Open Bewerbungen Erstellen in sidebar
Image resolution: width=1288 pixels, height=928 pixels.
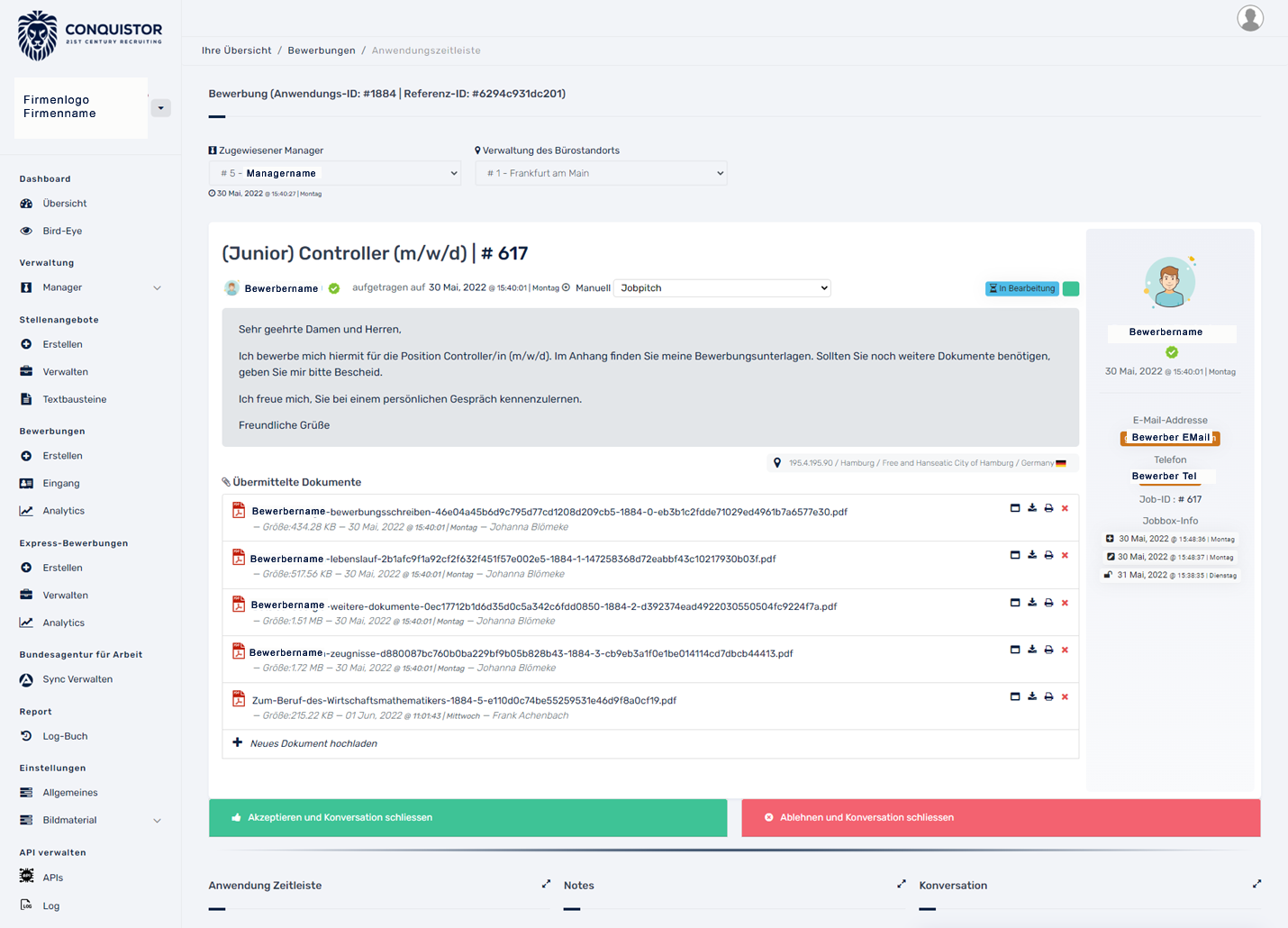click(x=62, y=456)
